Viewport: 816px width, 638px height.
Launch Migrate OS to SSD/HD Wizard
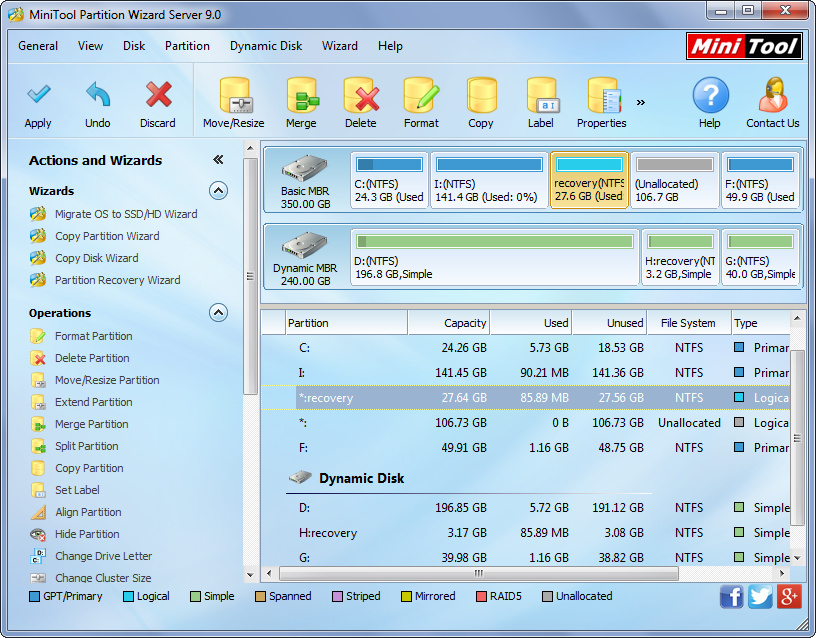pyautogui.click(x=113, y=214)
